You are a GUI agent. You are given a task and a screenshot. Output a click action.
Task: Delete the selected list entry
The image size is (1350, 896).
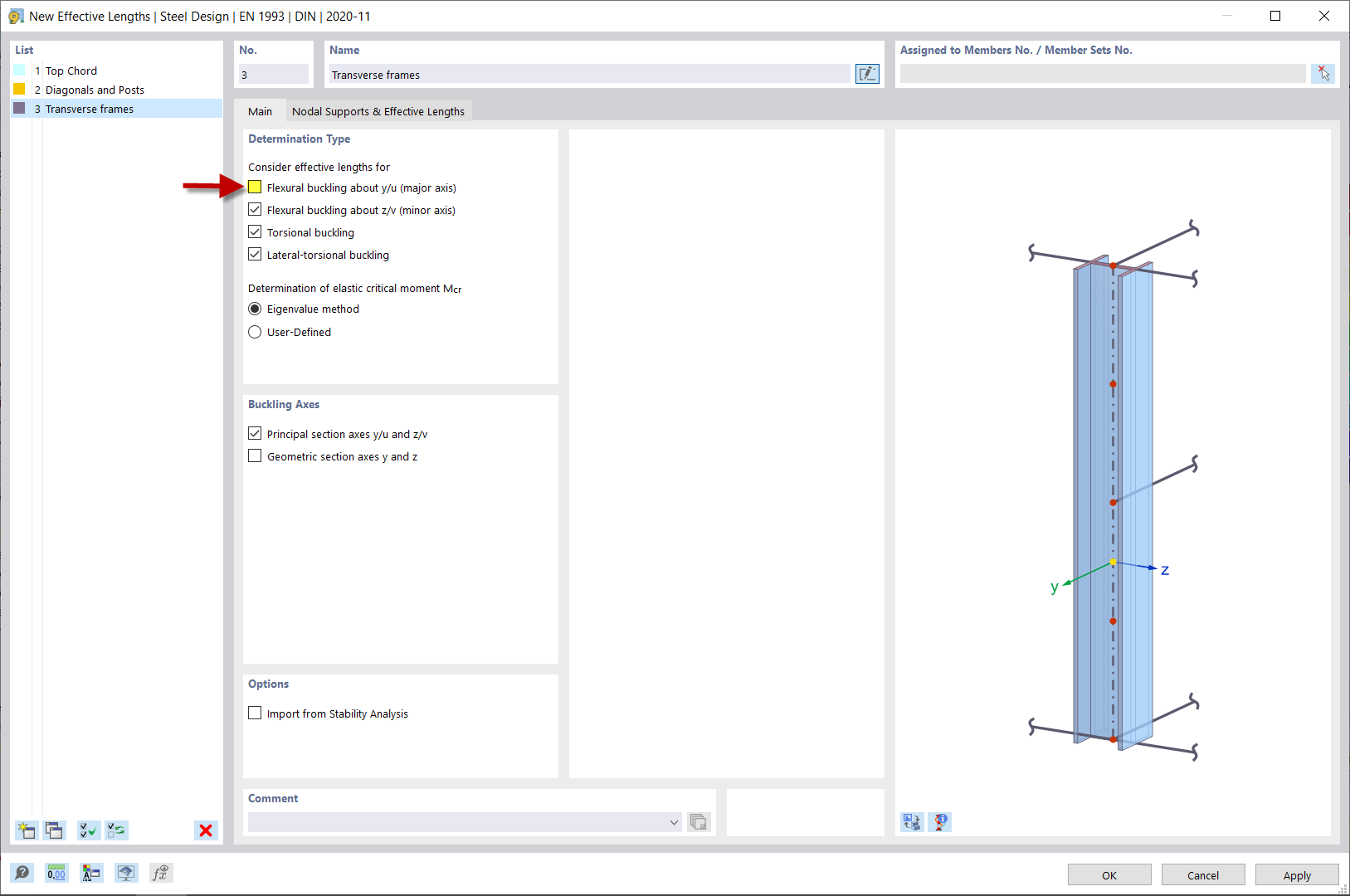(205, 830)
